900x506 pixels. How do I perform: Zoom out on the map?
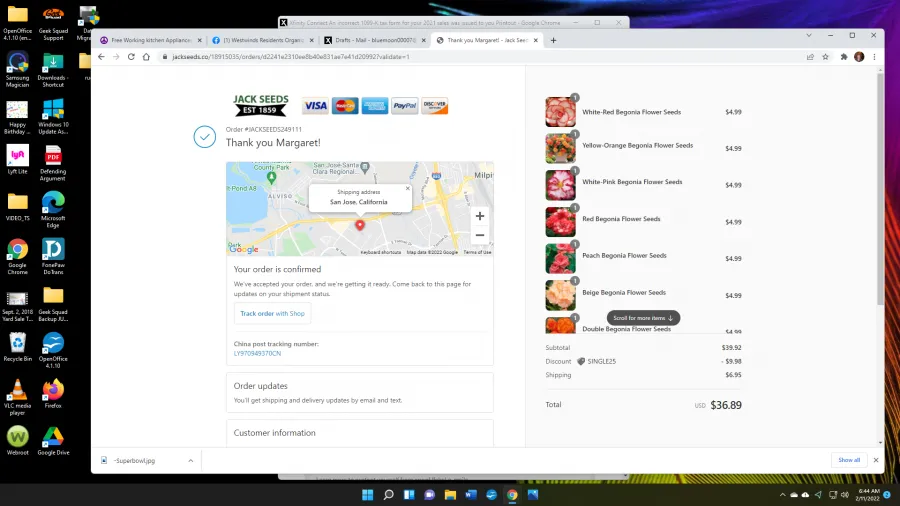480,235
